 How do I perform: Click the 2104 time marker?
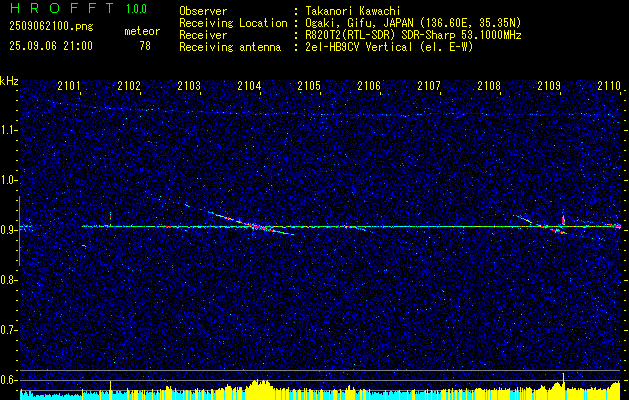point(249,86)
